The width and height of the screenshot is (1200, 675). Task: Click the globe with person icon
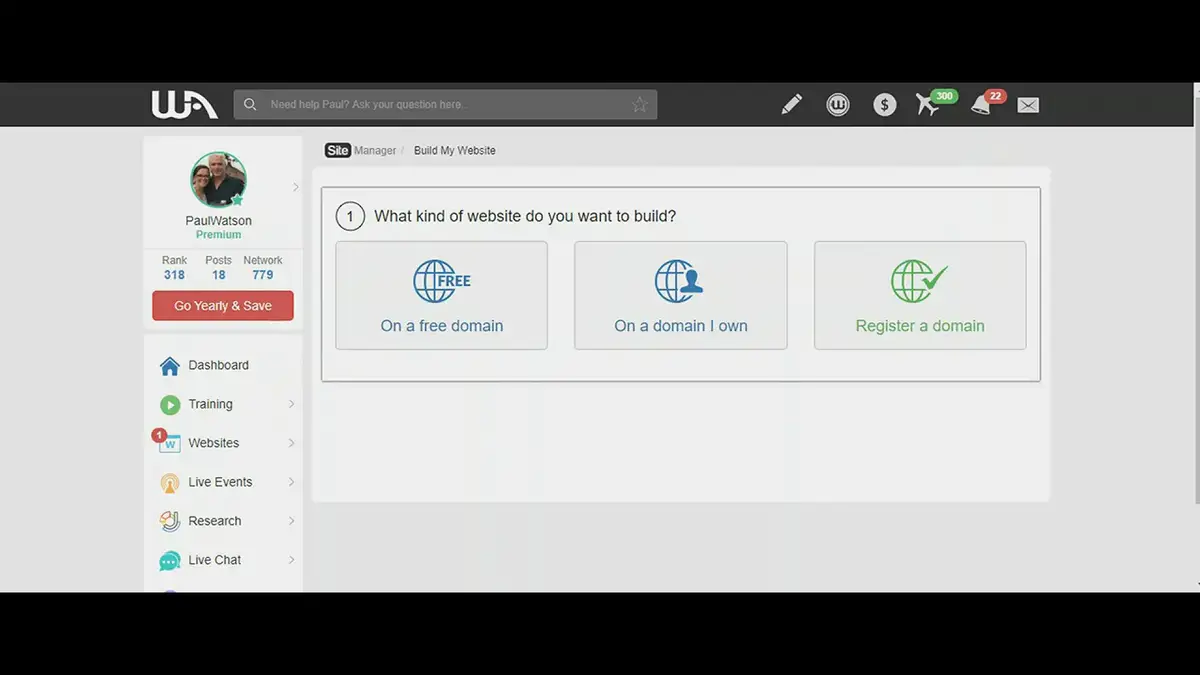click(679, 281)
